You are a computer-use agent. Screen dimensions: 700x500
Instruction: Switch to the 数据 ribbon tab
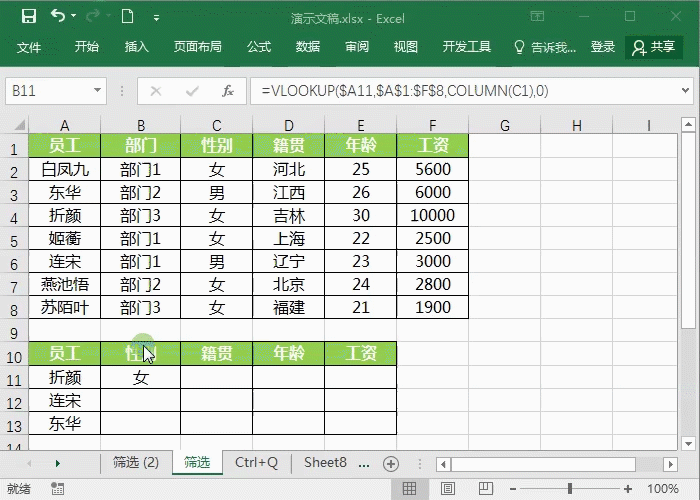[x=308, y=47]
